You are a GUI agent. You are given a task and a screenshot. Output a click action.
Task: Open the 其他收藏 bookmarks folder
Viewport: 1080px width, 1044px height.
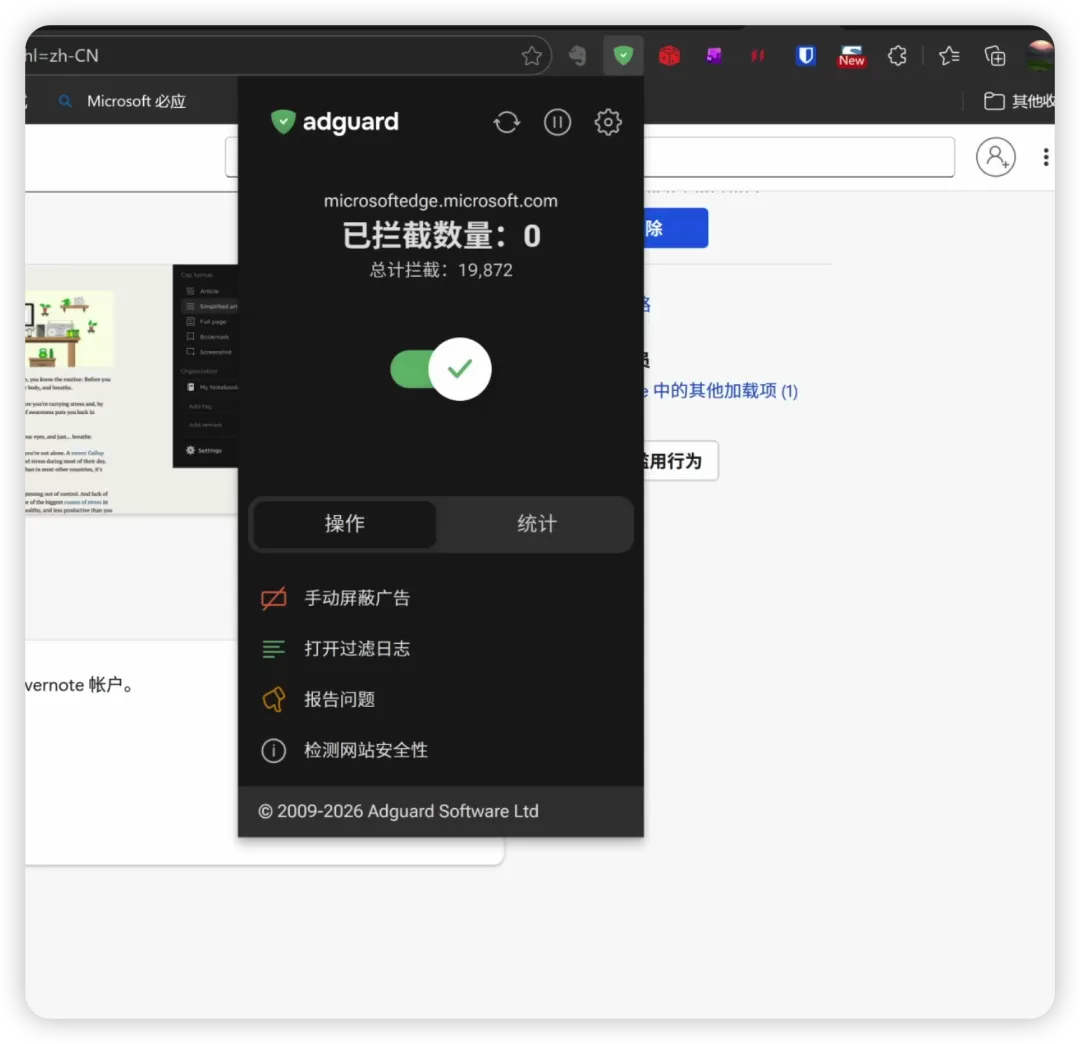coord(1019,101)
